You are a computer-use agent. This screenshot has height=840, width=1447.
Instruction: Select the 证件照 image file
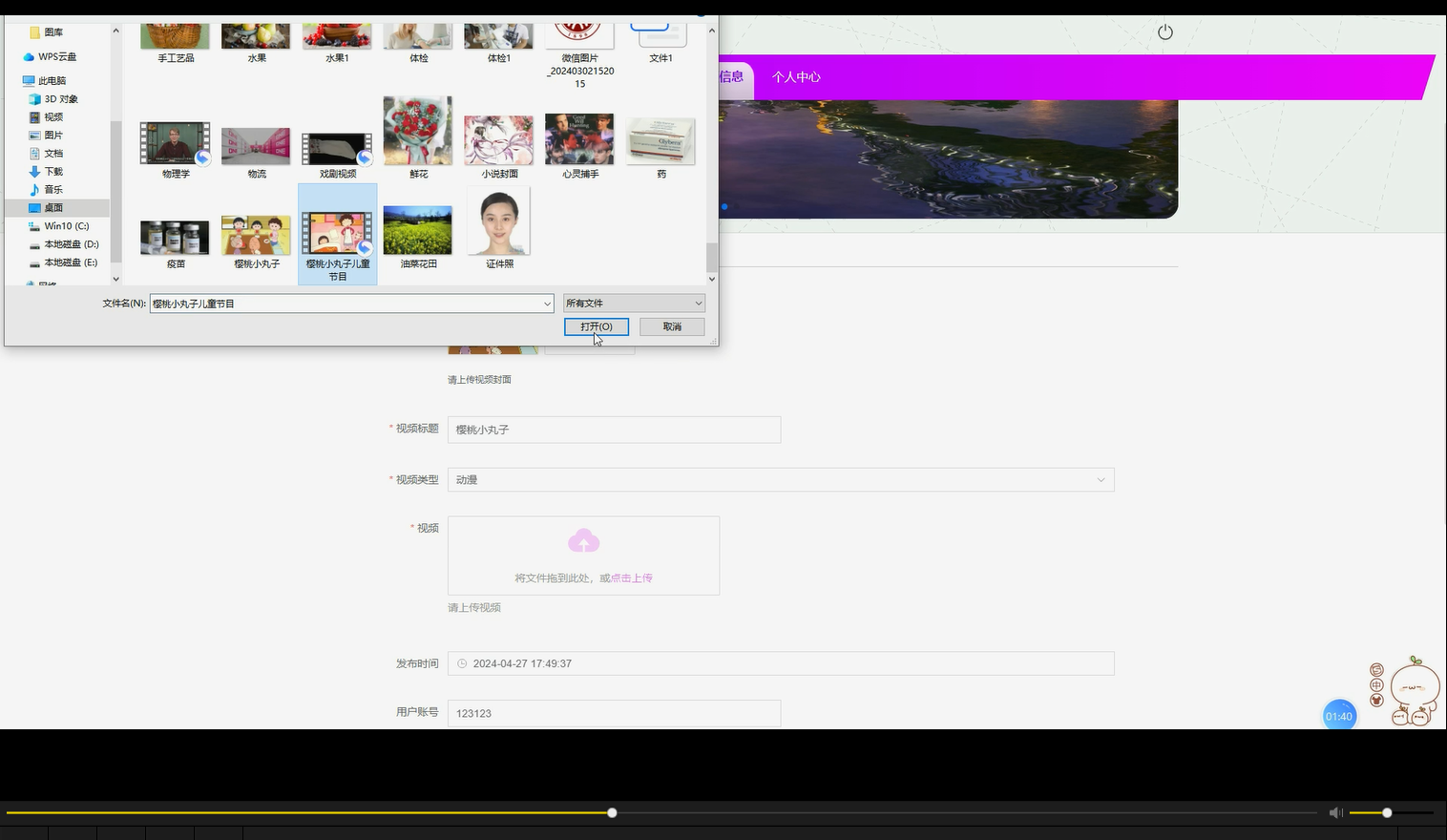pos(499,228)
